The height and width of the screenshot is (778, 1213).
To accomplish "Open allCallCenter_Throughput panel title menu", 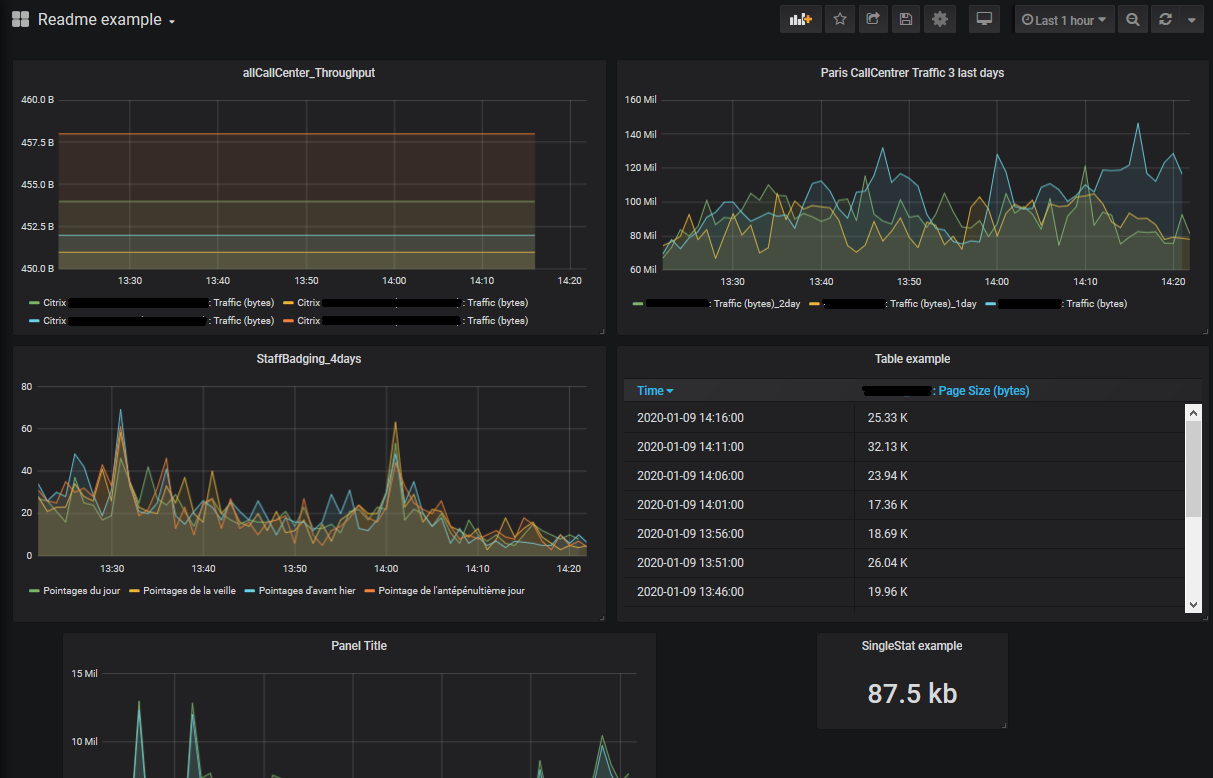I will [x=309, y=73].
